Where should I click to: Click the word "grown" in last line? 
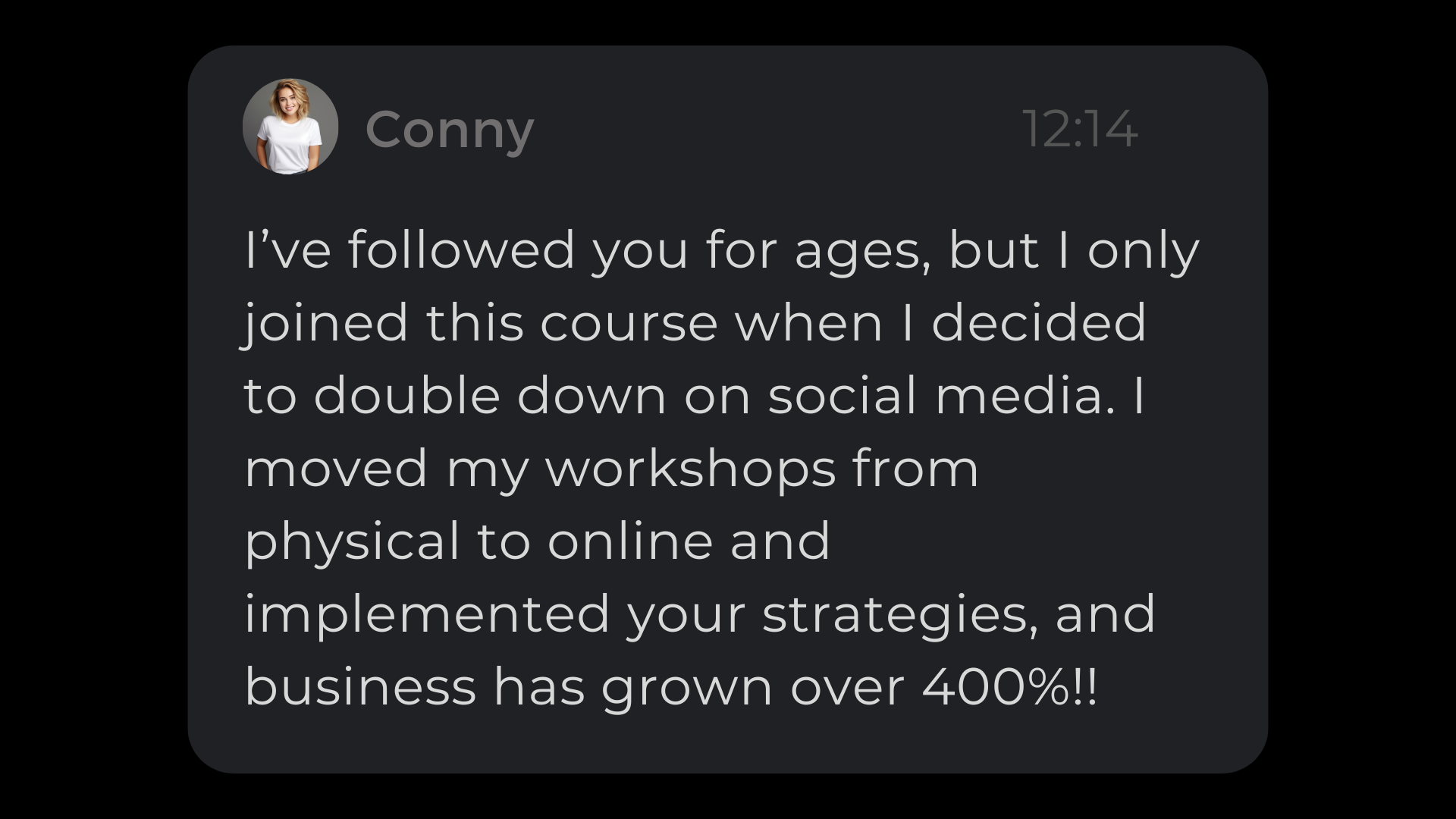click(687, 689)
